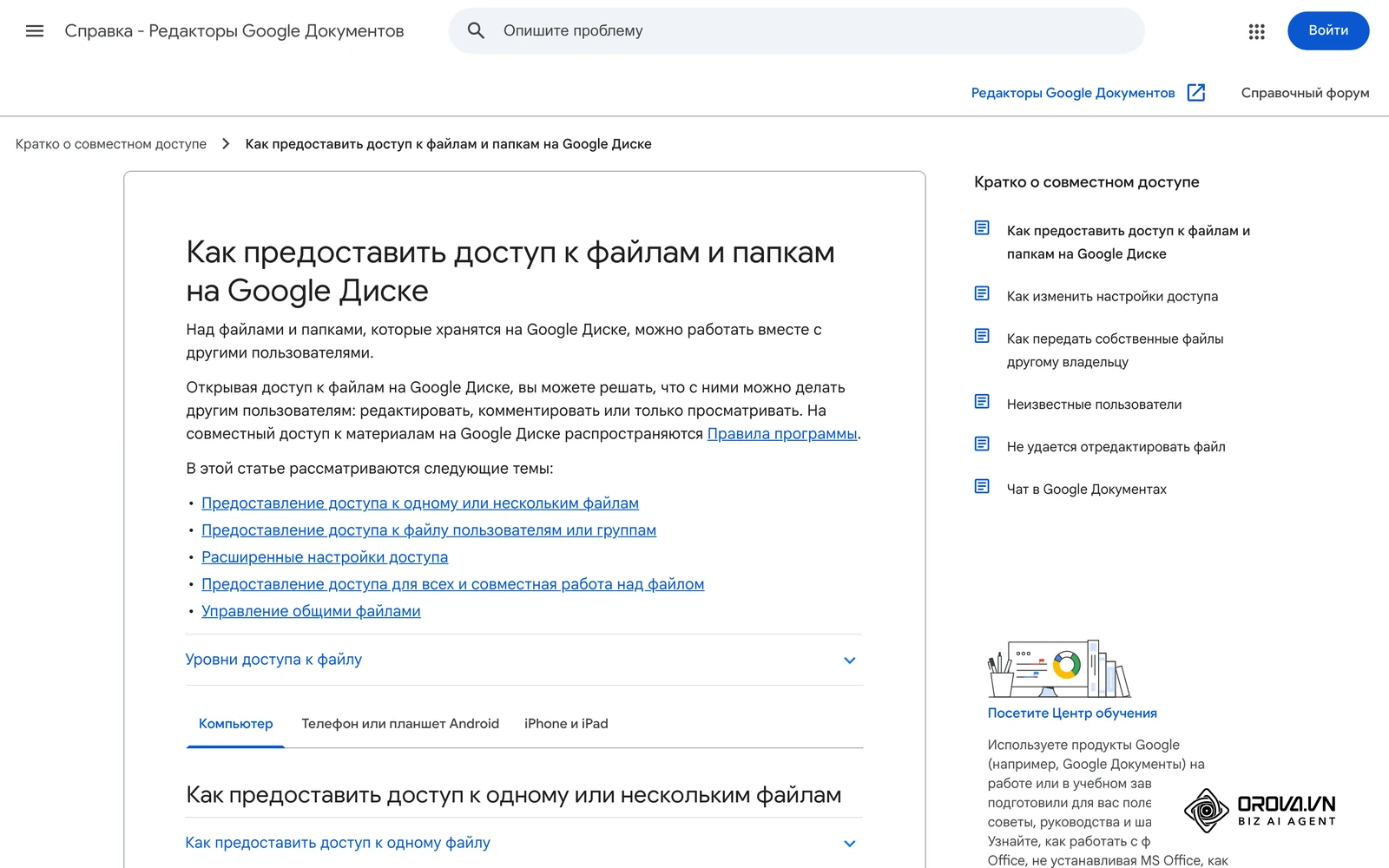This screenshot has height=868, width=1389.
Task: Jump to Предоставление доступа к файлу пользователям или группам
Action: [429, 530]
